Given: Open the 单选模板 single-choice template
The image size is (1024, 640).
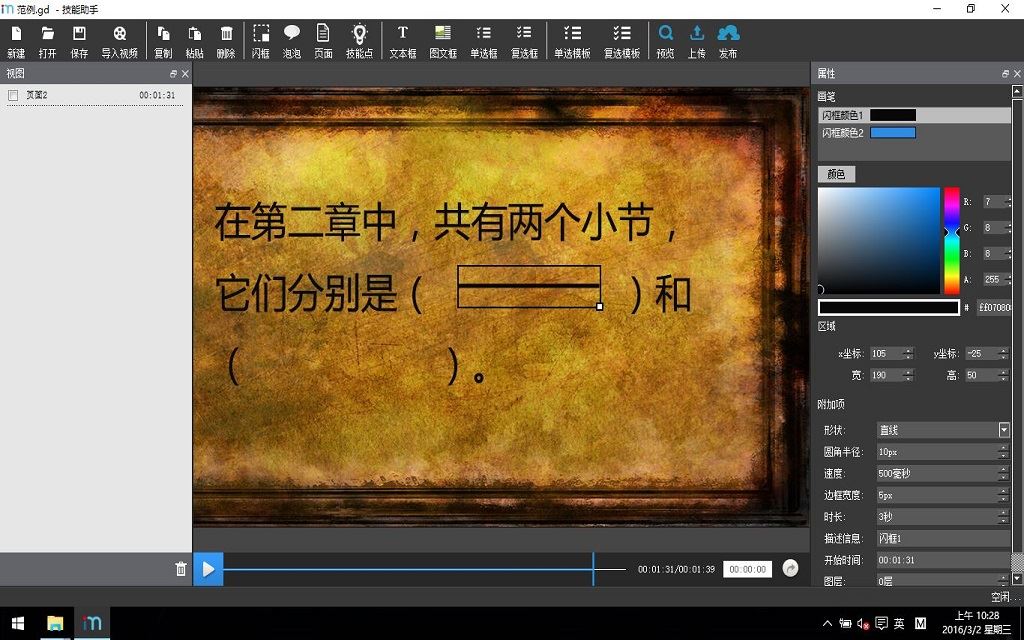Looking at the screenshot, I should 572,41.
